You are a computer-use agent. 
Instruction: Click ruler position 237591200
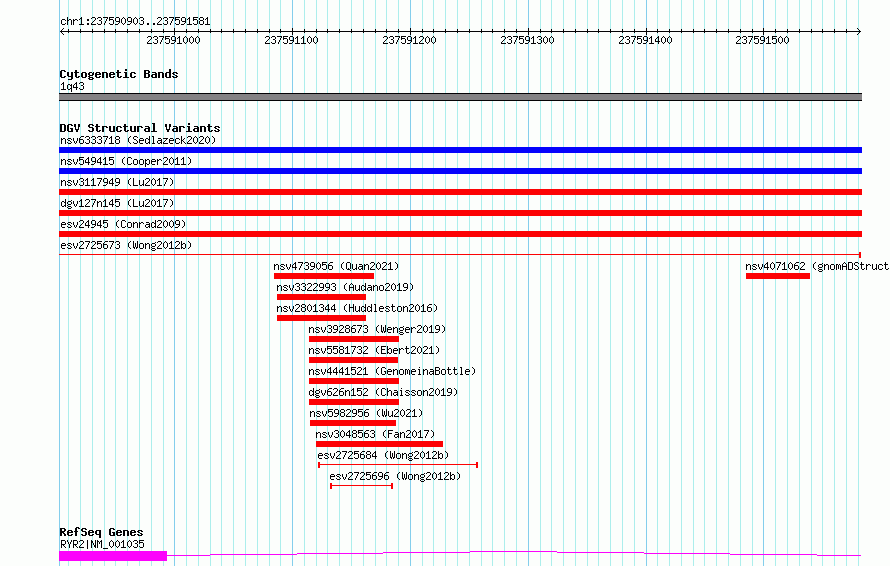409,40
